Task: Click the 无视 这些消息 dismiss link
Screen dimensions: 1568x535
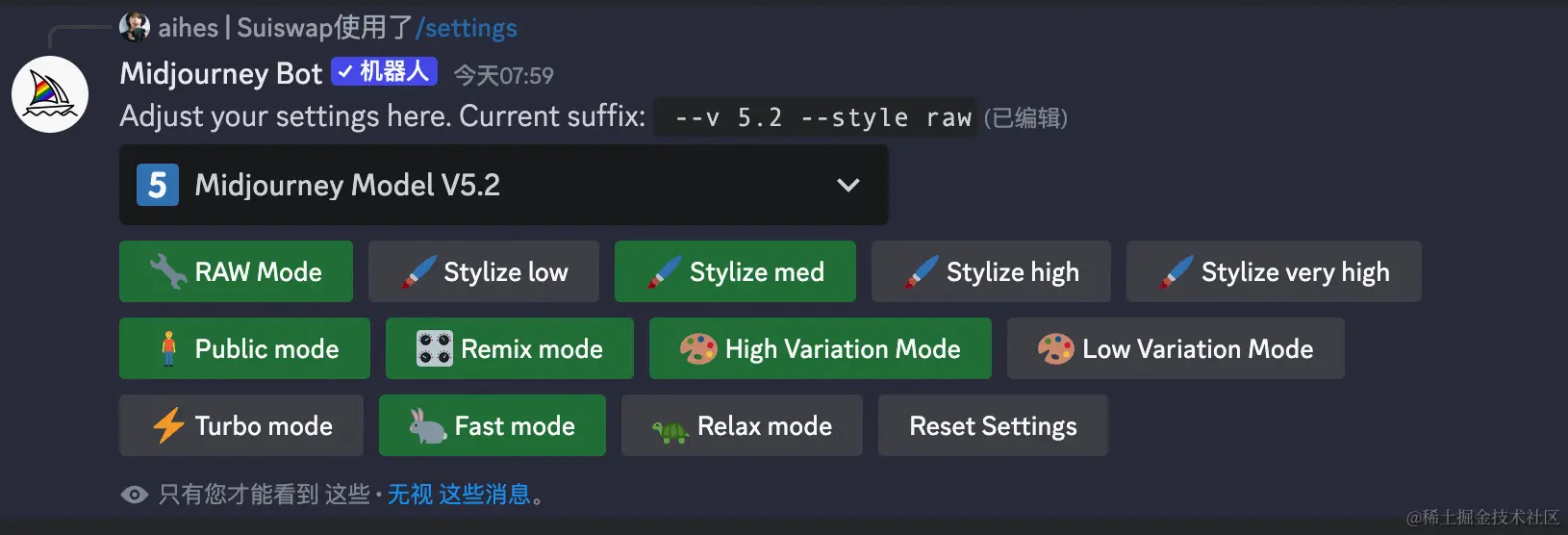Action: [459, 495]
